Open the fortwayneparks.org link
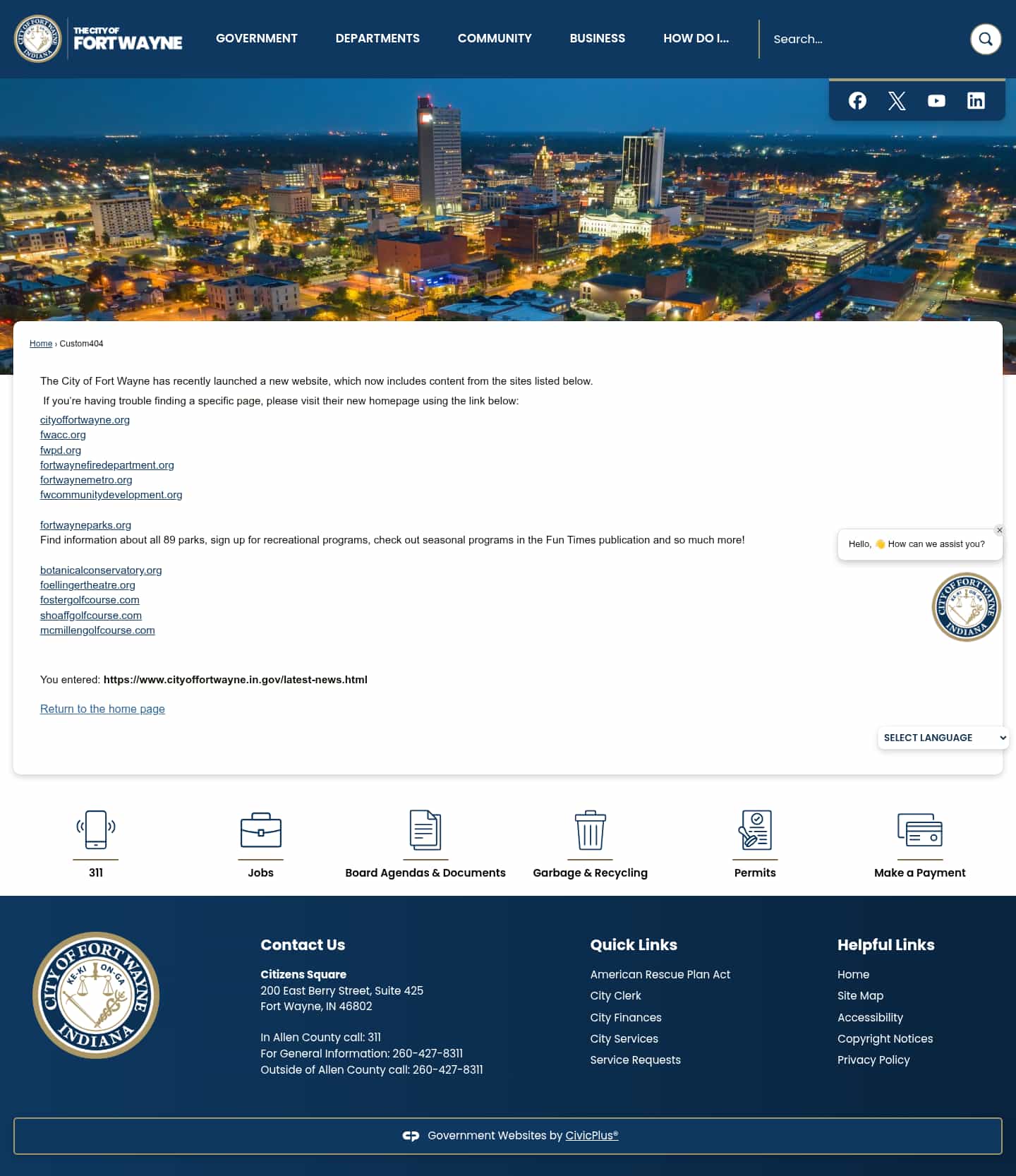This screenshot has width=1016, height=1176. point(85,525)
